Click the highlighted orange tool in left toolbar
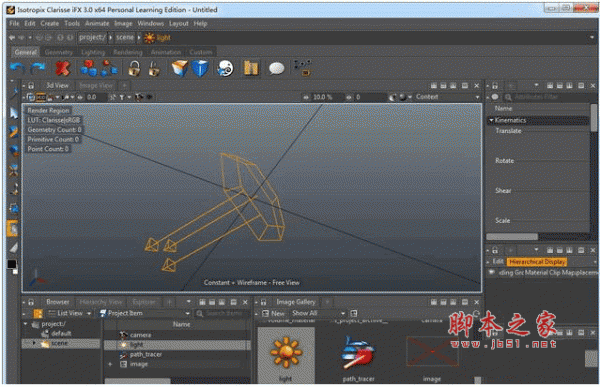 point(13,229)
